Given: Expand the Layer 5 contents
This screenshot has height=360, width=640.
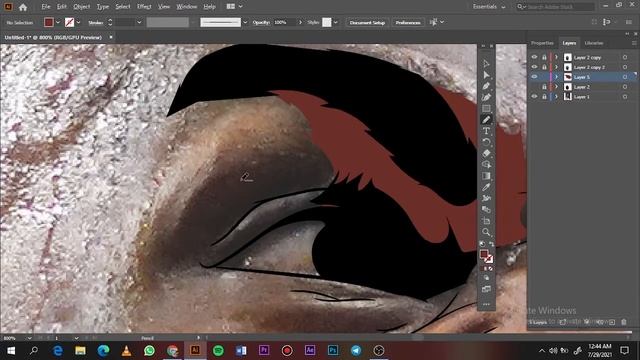Looking at the screenshot, I should tap(556, 77).
